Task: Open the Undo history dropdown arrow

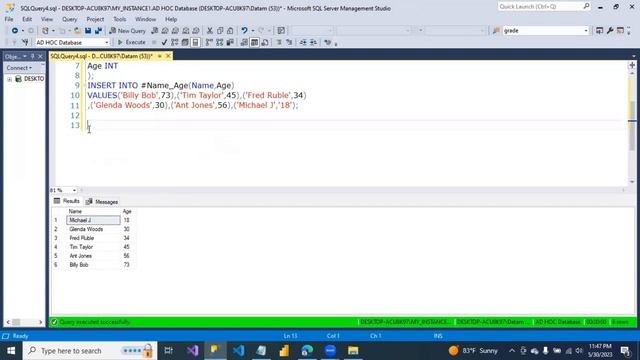Action: [x=253, y=31]
